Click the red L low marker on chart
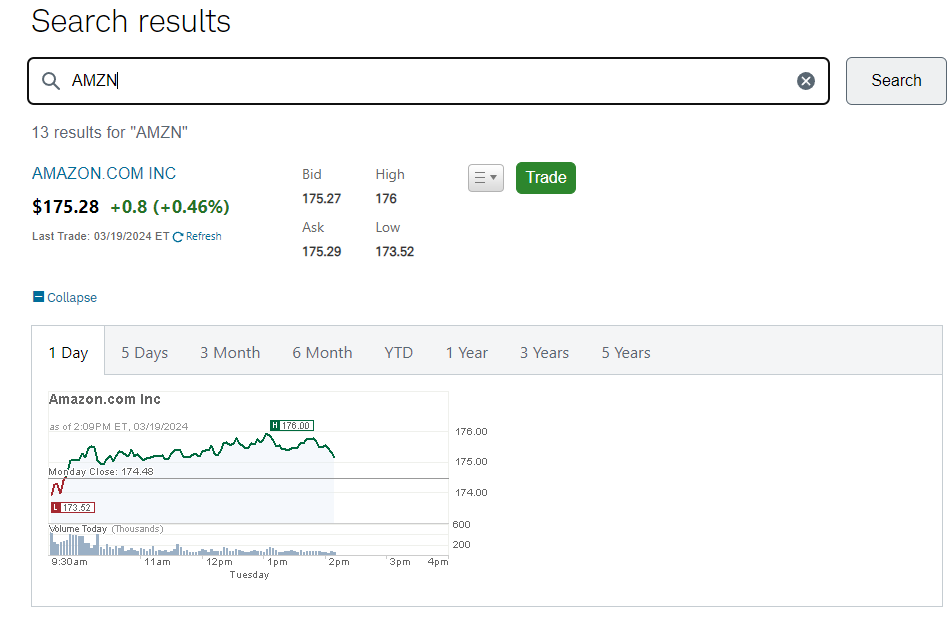 (x=56, y=508)
